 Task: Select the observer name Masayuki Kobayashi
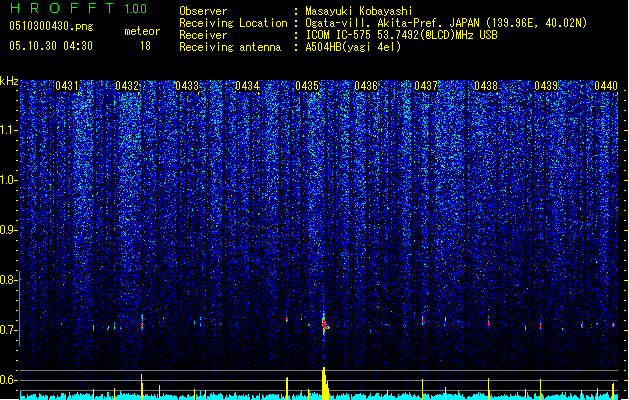(359, 11)
